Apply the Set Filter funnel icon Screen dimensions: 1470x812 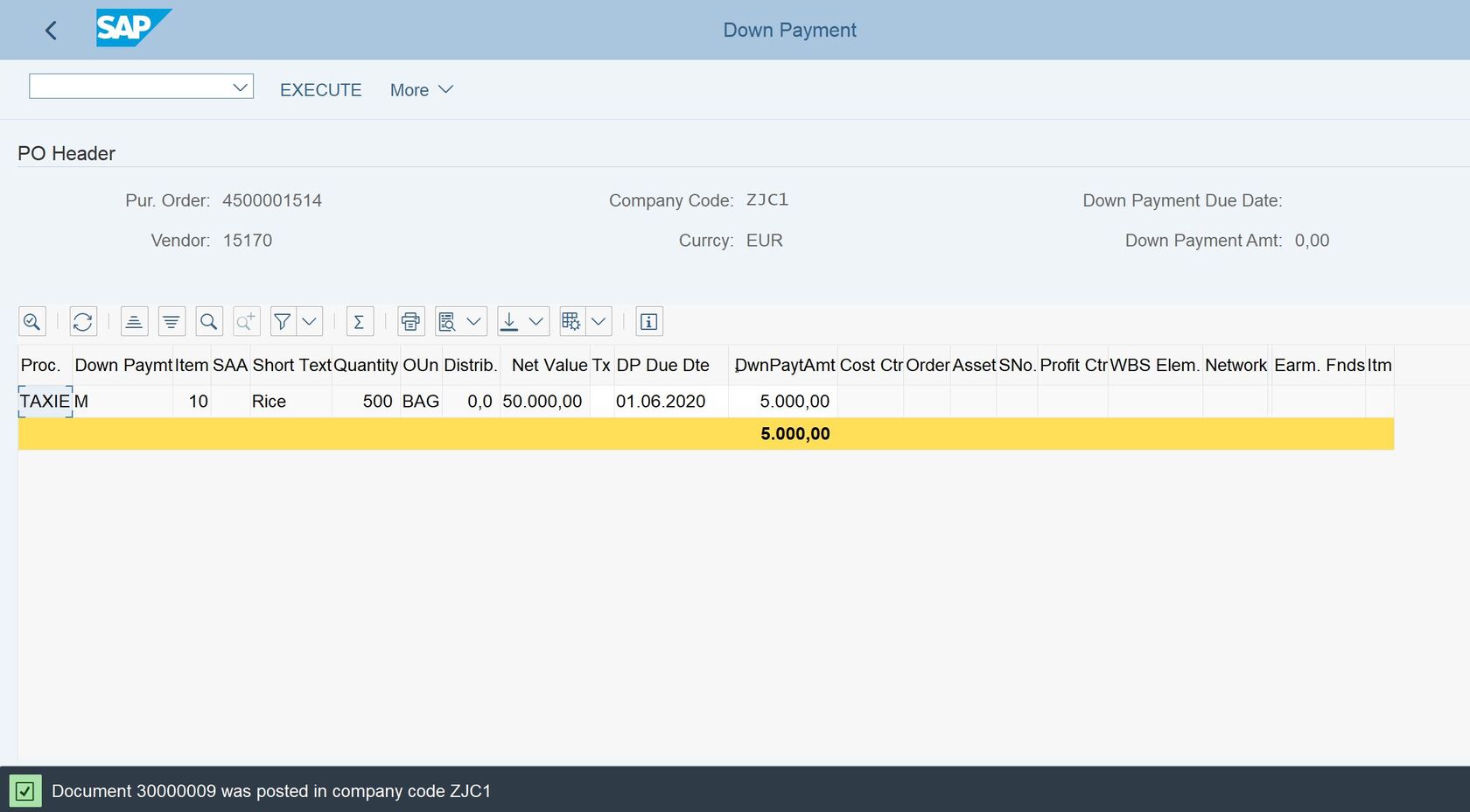coord(283,322)
